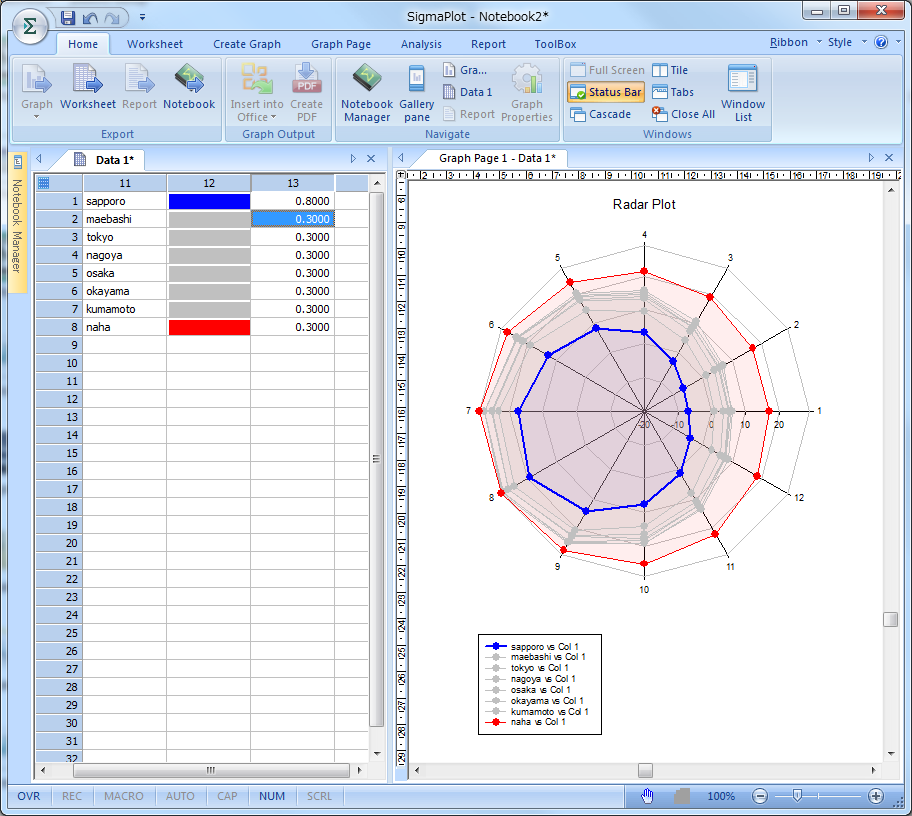
Task: Open the Graph export dropdown arrow
Action: [37, 117]
